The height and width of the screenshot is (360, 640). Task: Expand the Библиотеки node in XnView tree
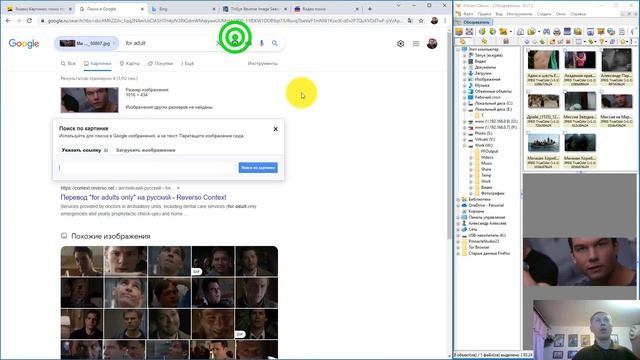click(x=458, y=199)
